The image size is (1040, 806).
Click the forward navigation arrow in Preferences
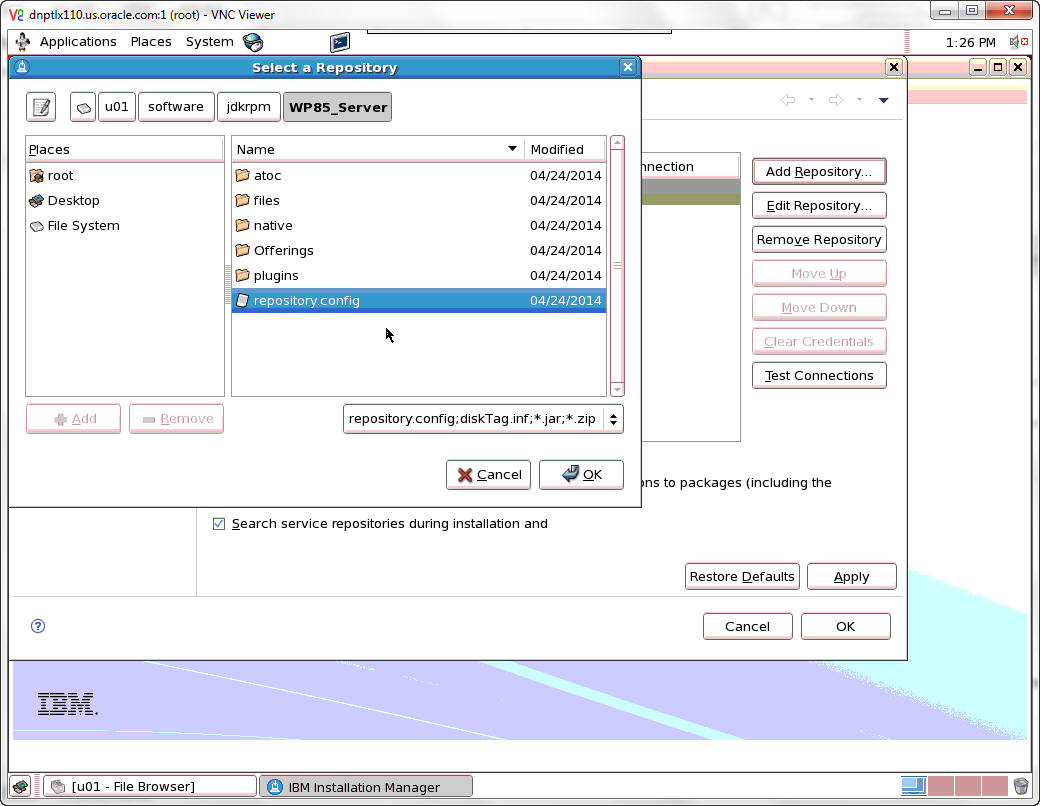click(x=836, y=100)
